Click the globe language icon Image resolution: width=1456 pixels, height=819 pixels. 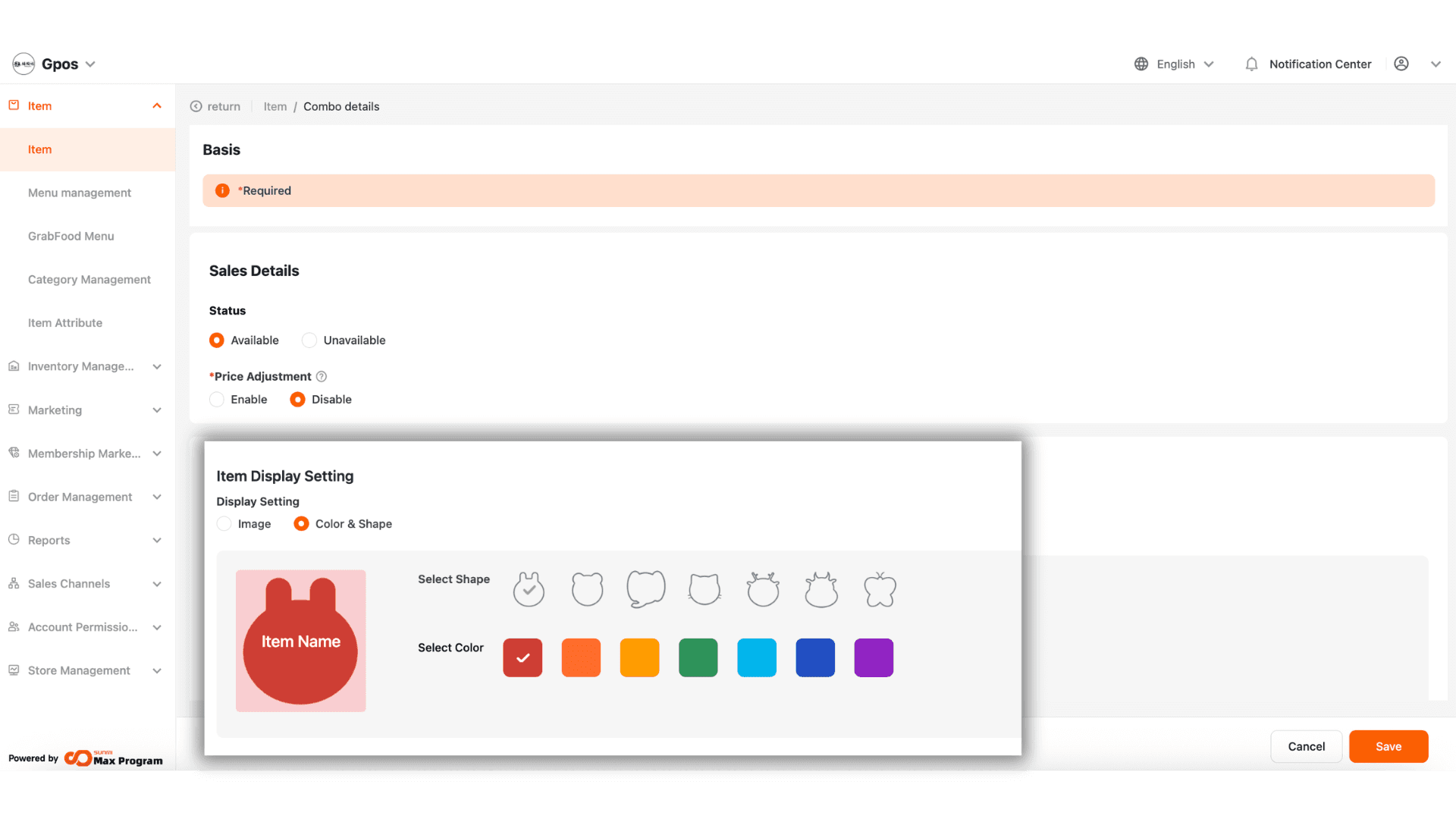(x=1141, y=64)
